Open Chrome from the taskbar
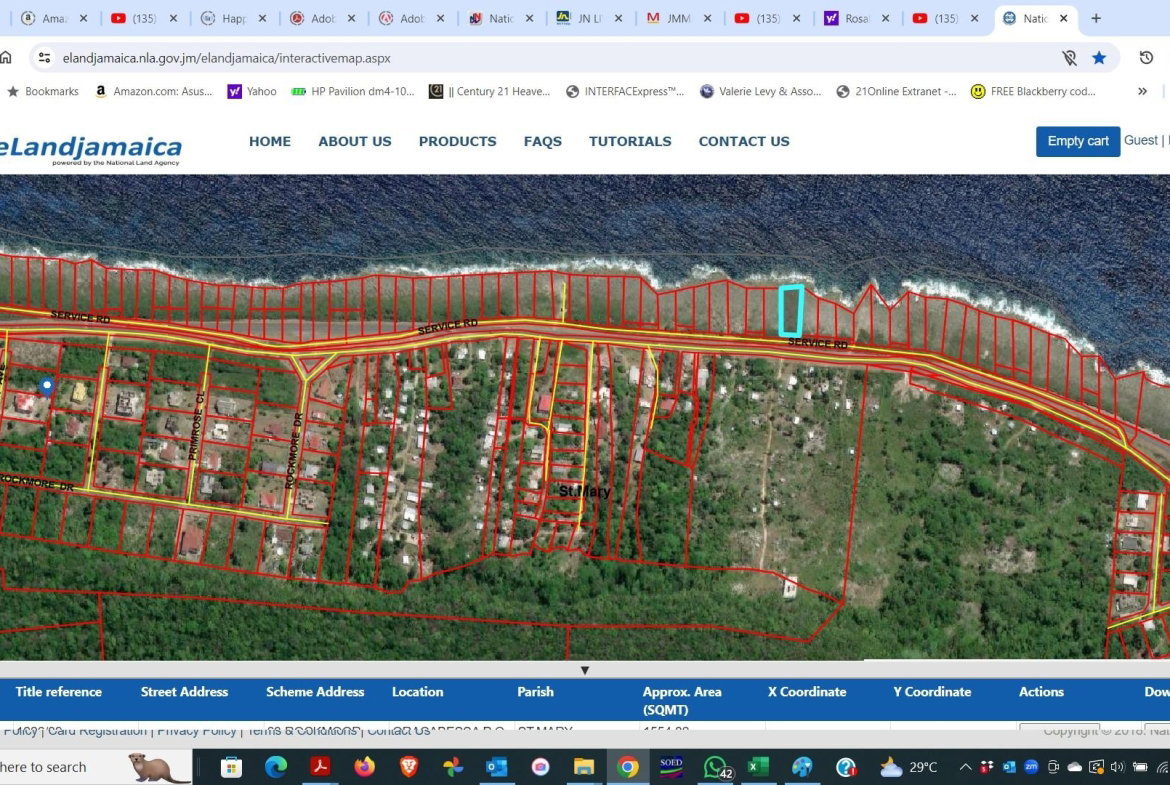 630,767
